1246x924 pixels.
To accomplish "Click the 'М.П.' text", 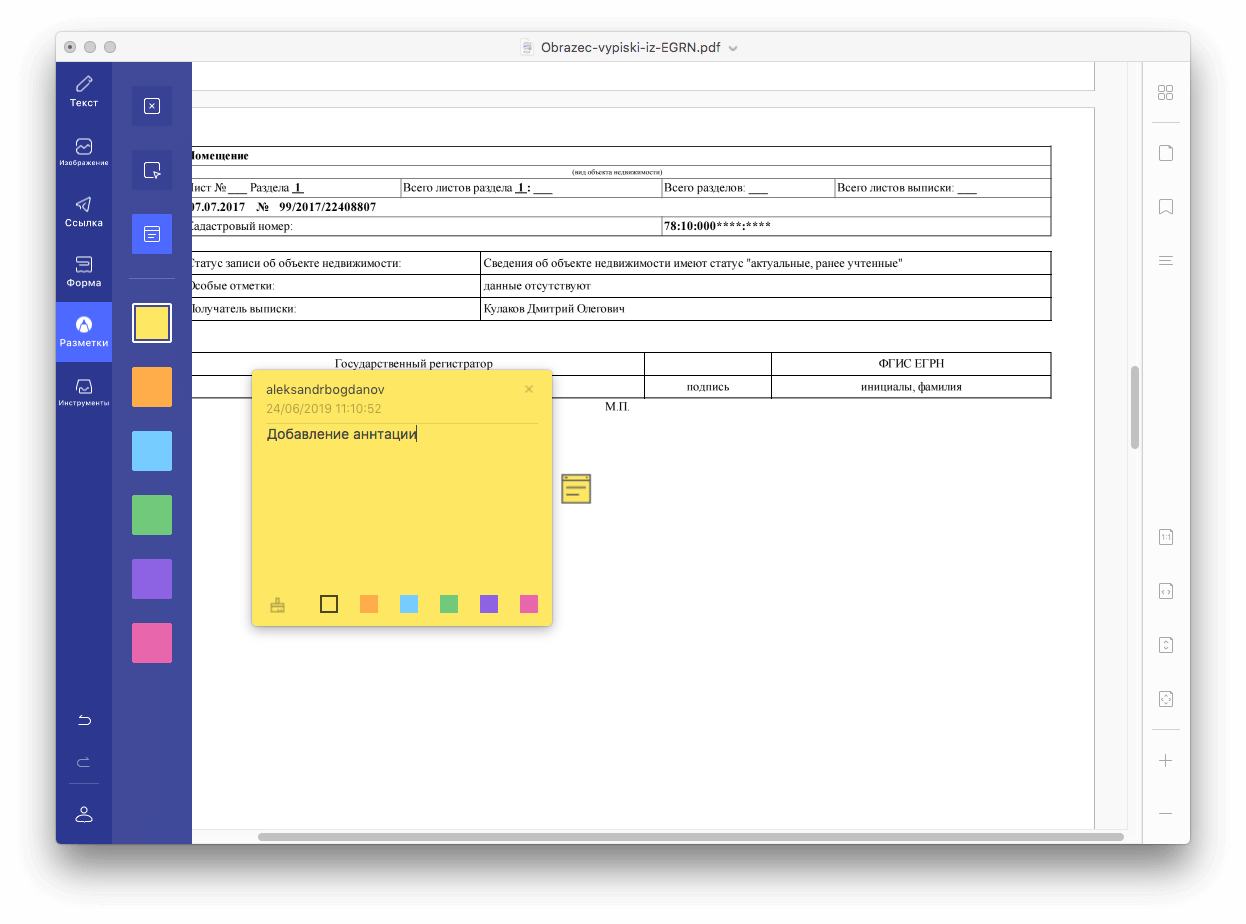I will click(617, 407).
